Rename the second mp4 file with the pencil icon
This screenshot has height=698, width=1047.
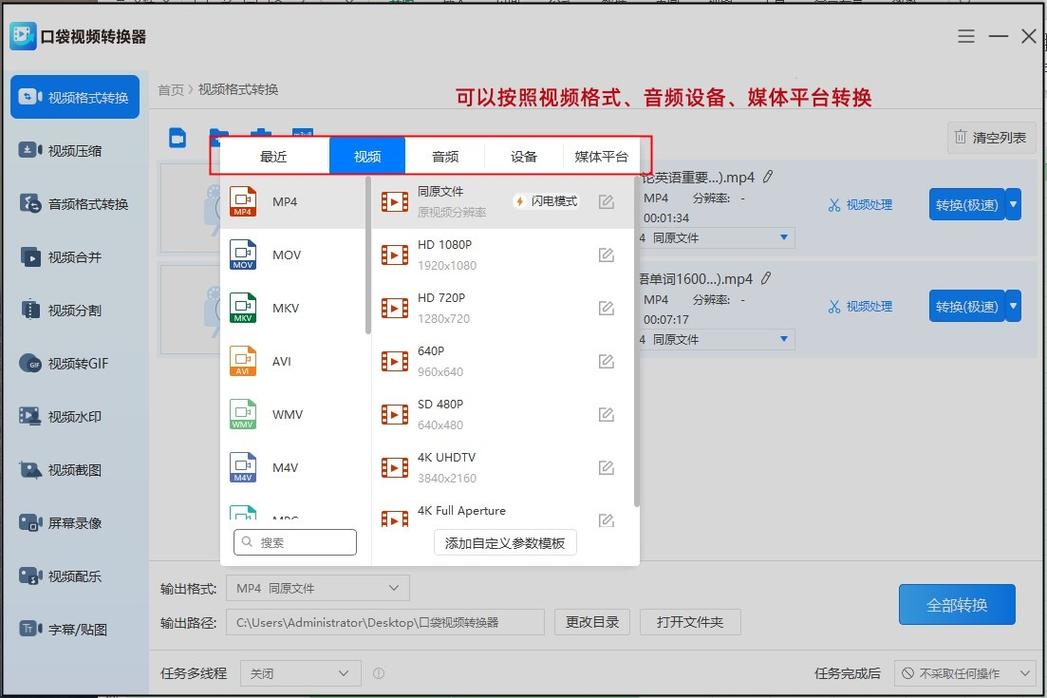[767, 278]
